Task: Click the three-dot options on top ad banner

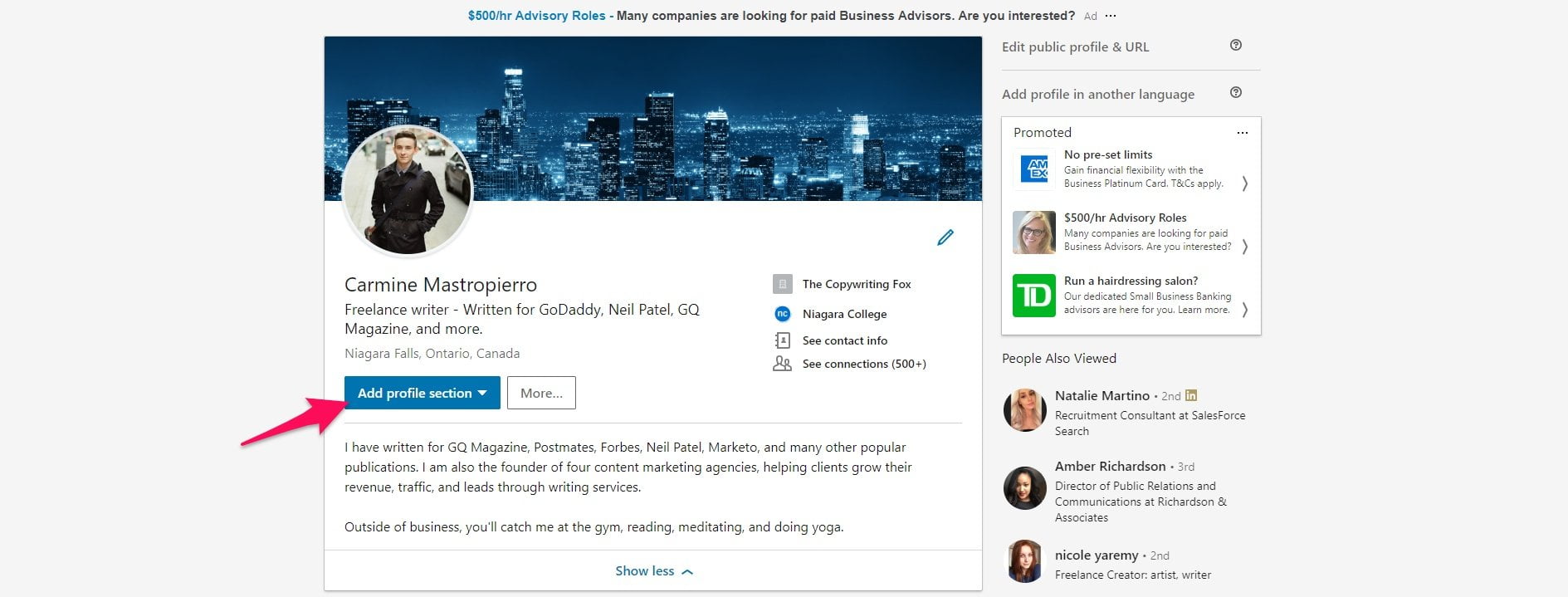Action: point(1111,16)
